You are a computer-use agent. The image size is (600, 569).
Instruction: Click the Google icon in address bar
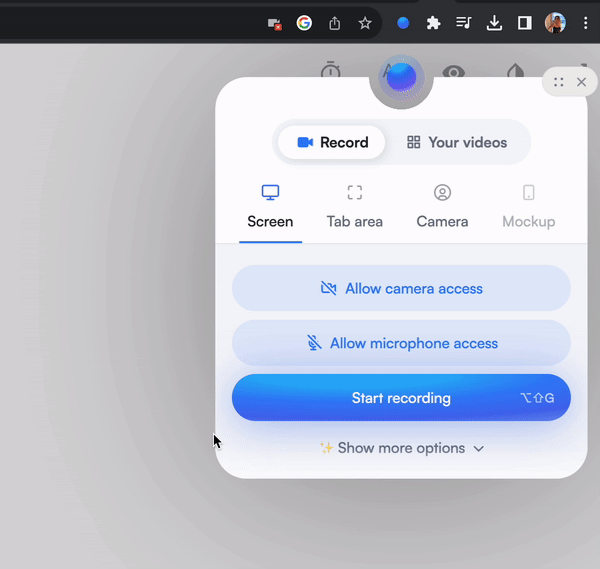[x=305, y=23]
